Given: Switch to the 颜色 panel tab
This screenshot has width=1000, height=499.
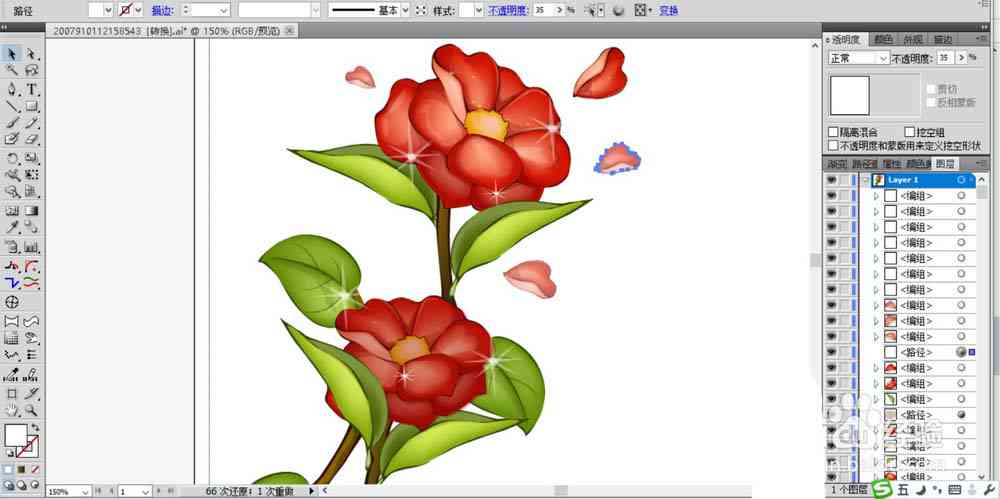Looking at the screenshot, I should click(x=883, y=40).
